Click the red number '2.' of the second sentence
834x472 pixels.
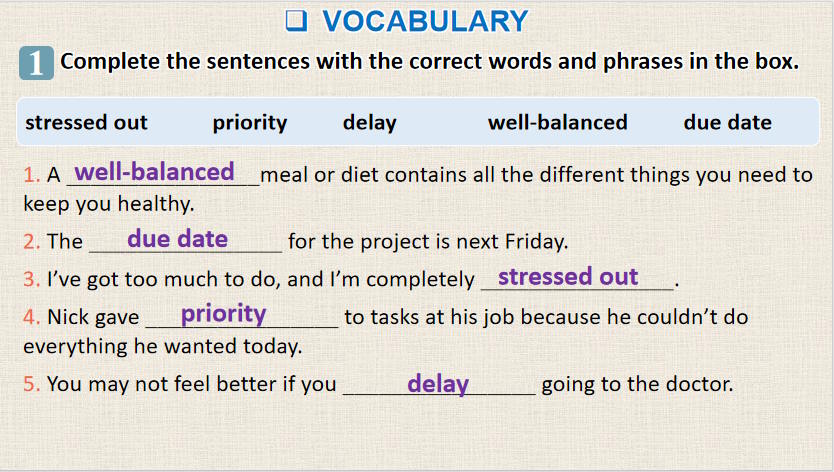(32, 242)
